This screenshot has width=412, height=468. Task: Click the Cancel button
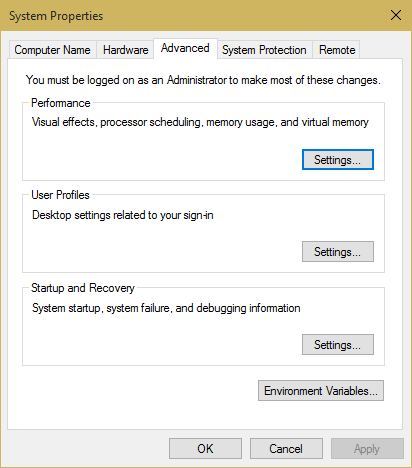coord(286,449)
